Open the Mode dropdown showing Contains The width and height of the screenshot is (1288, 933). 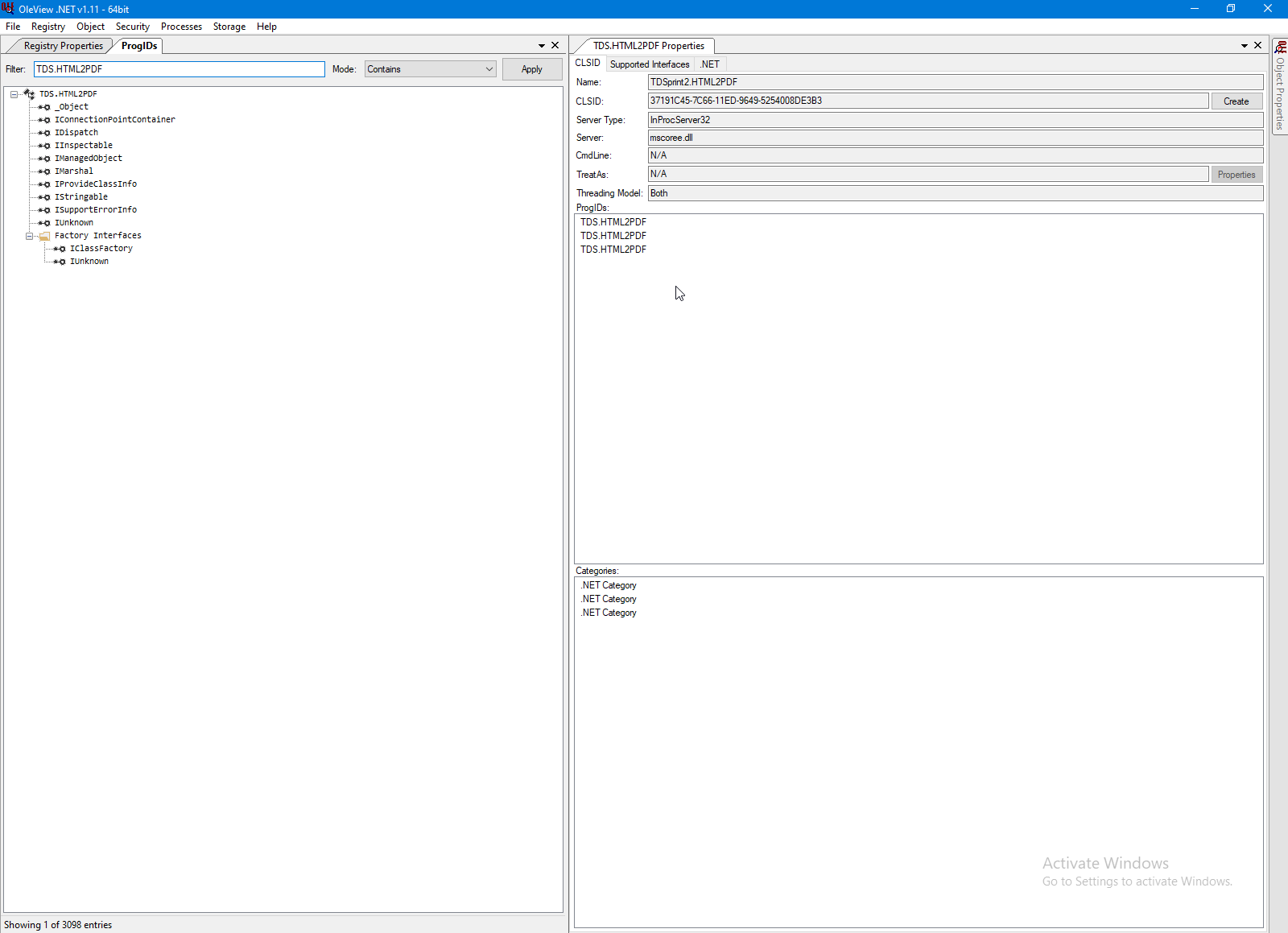point(431,69)
